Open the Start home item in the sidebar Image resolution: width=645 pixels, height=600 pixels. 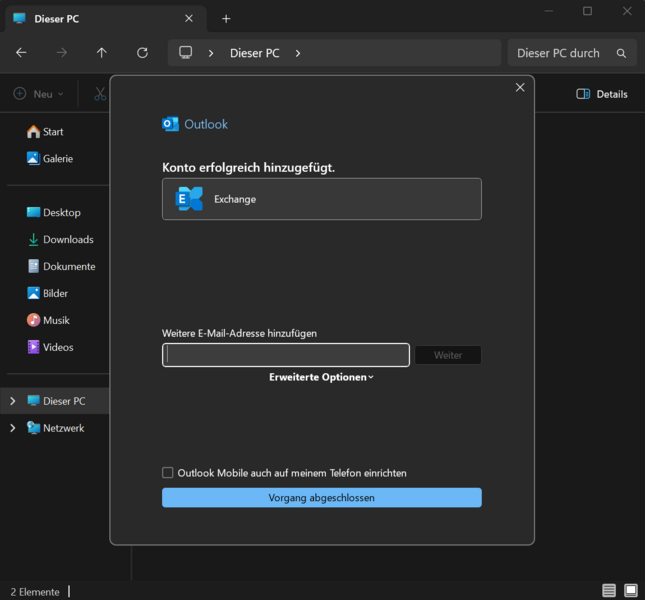[x=45, y=132]
